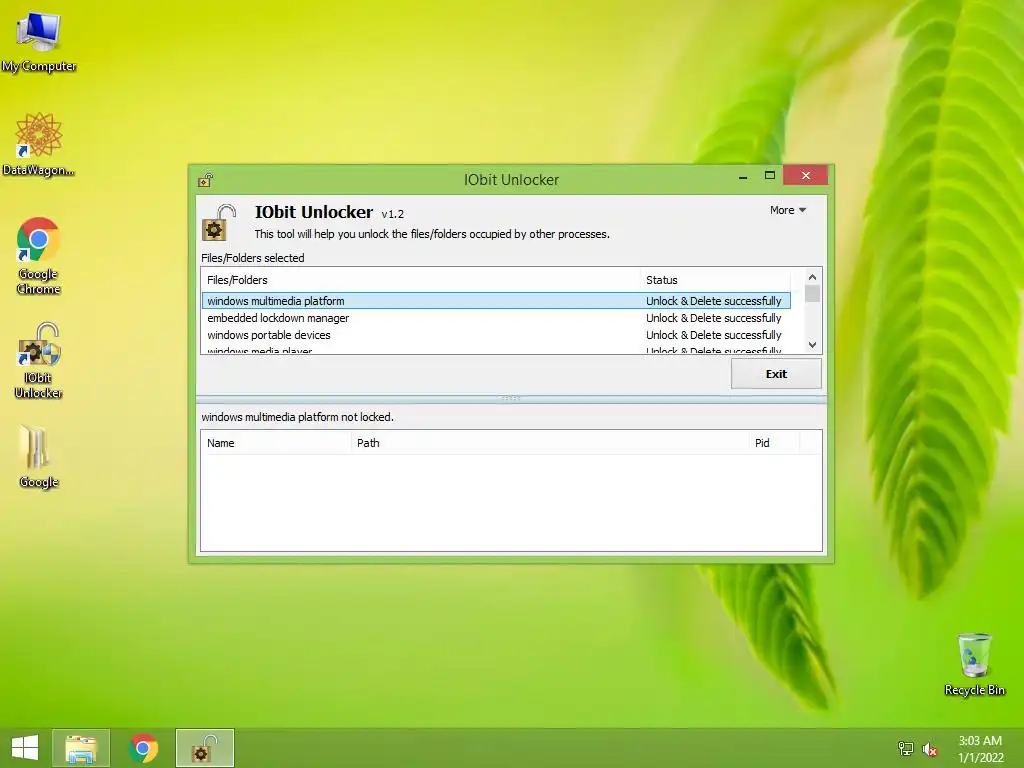Open the Google folder on desktop
The height and width of the screenshot is (768, 1024).
click(x=39, y=456)
